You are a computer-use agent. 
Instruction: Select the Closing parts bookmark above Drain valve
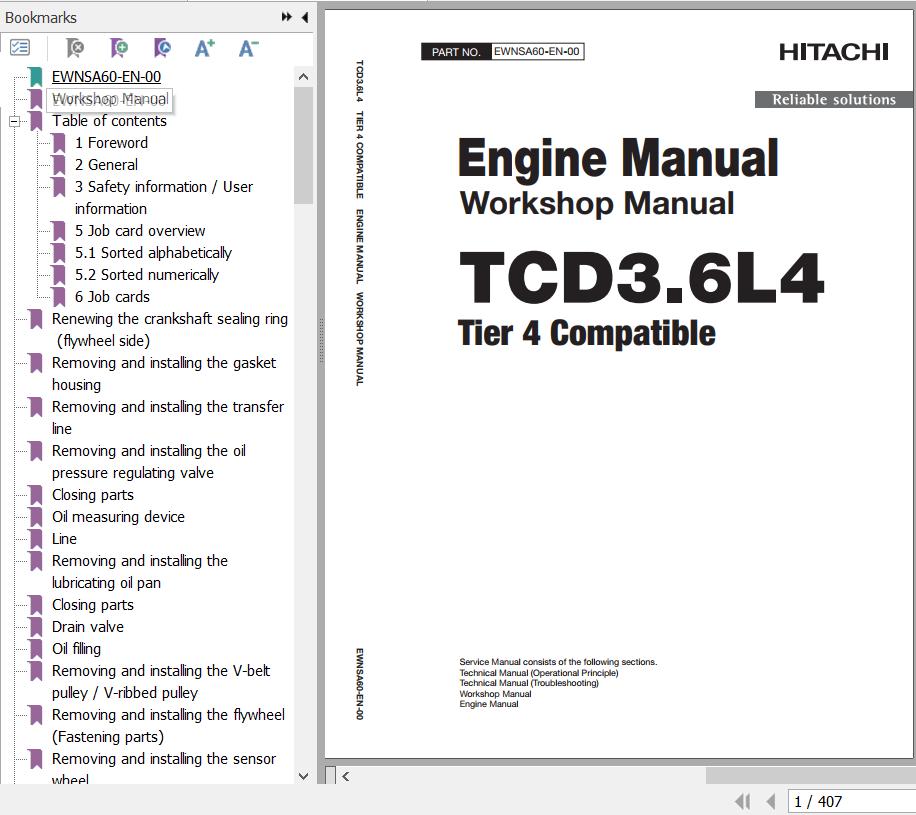click(x=92, y=605)
